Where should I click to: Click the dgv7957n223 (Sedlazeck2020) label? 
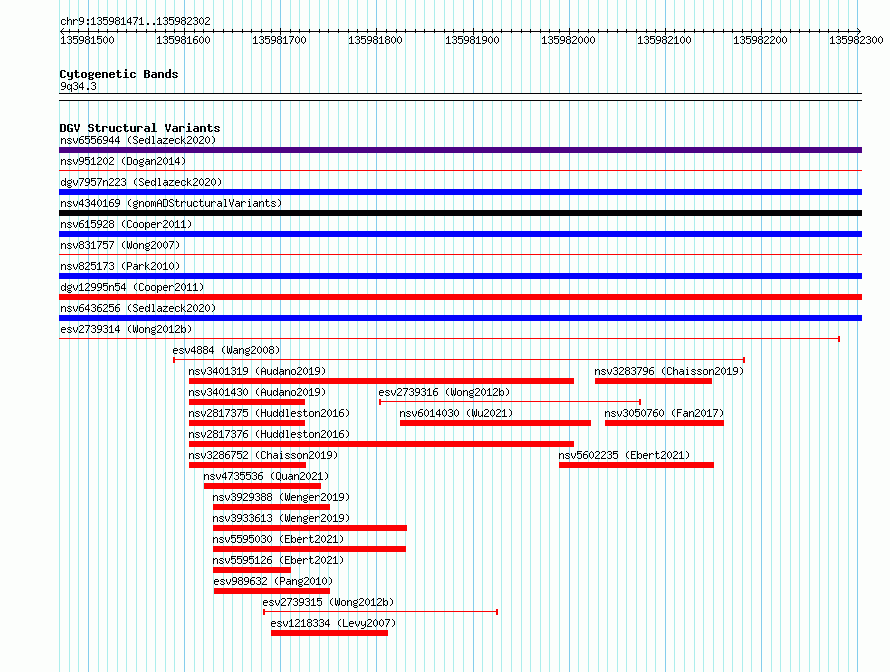pos(141,182)
